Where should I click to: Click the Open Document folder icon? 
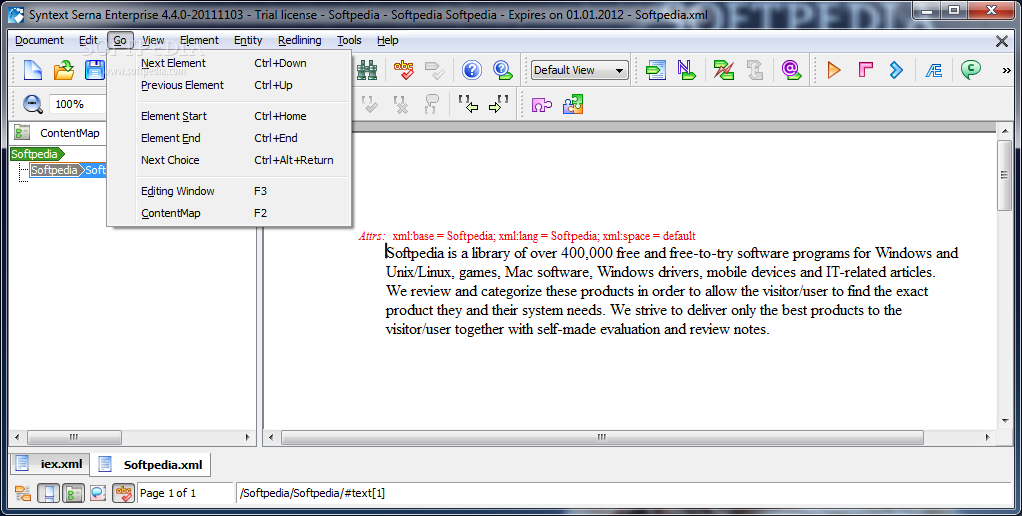tap(64, 70)
